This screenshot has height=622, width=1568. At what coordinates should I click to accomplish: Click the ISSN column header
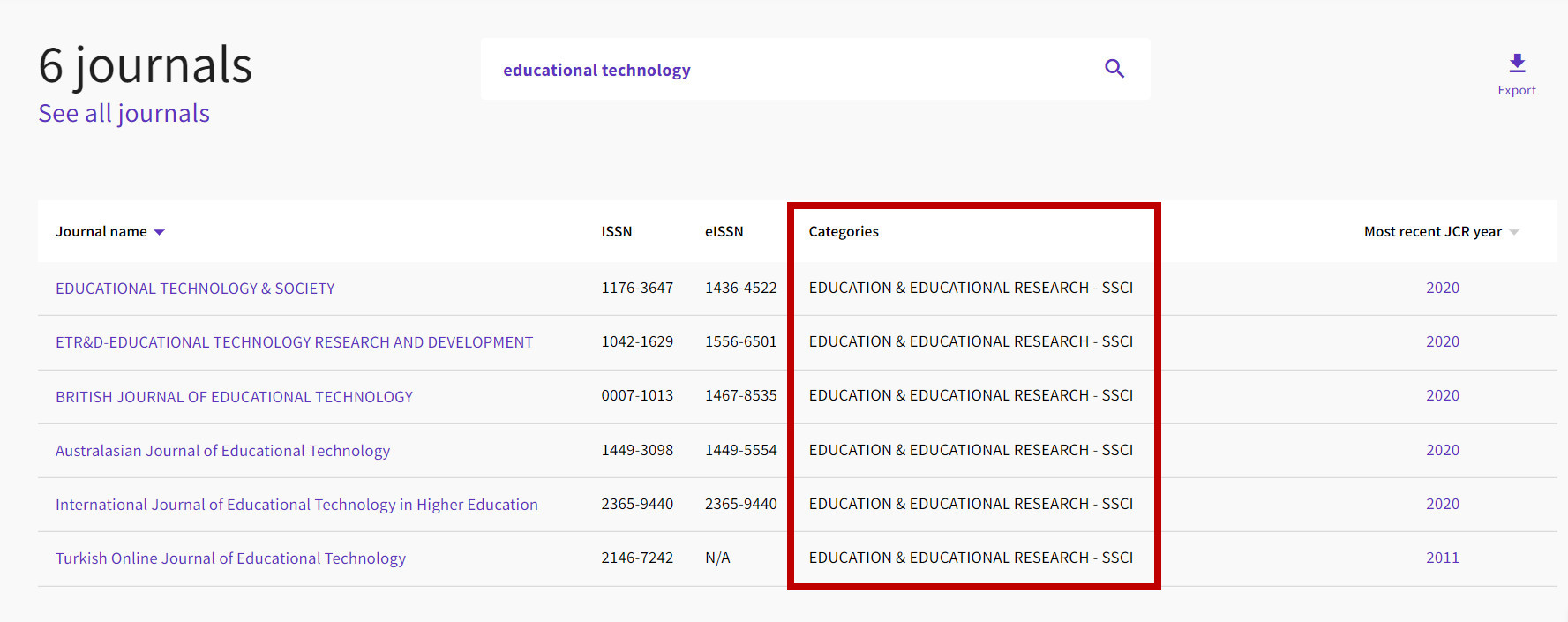pyautogui.click(x=617, y=231)
